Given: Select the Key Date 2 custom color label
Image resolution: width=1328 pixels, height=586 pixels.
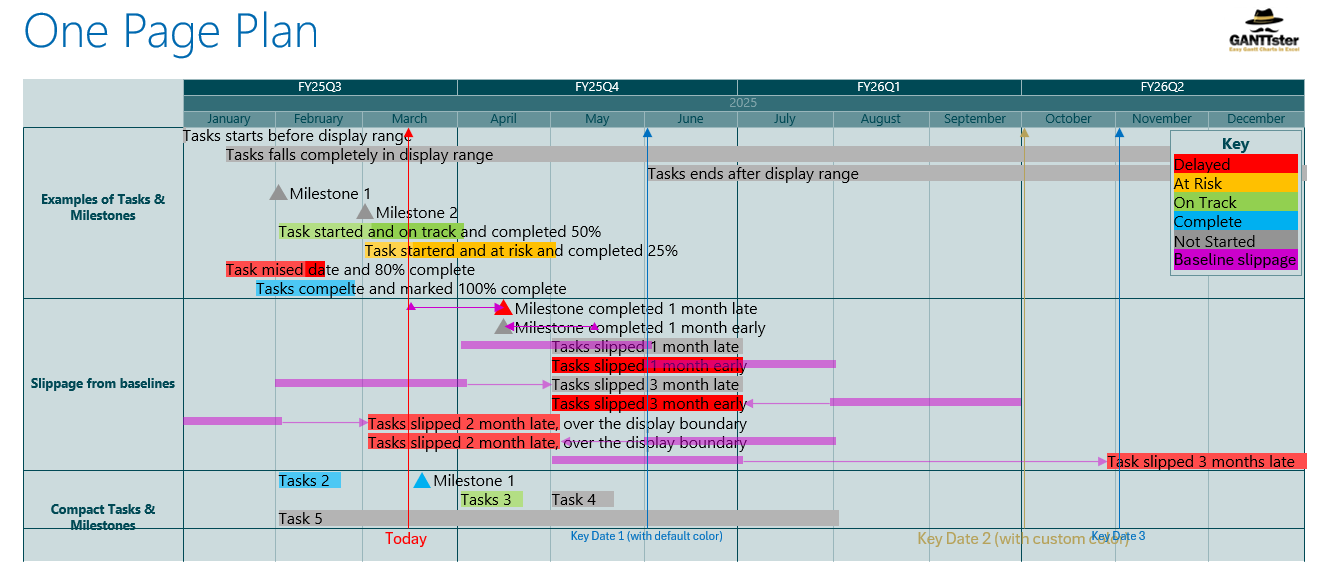Looking at the screenshot, I should [1022, 539].
